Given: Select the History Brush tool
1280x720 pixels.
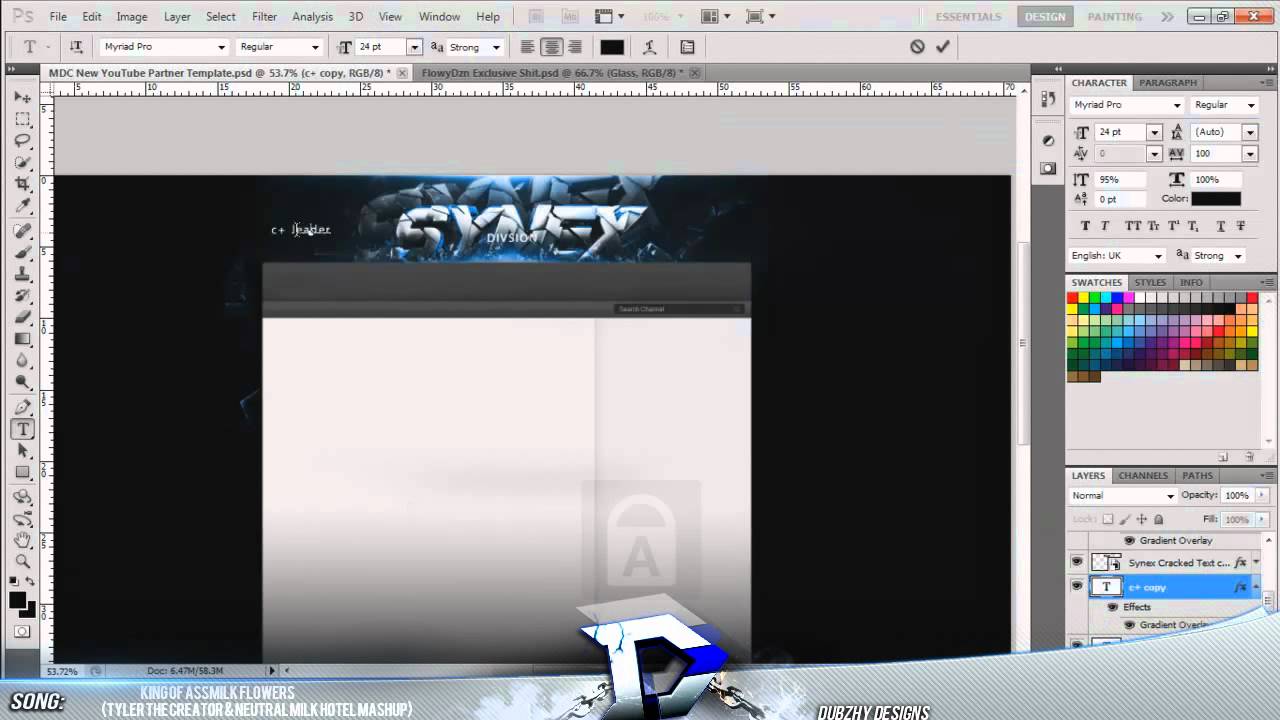Looking at the screenshot, I should pos(22,296).
